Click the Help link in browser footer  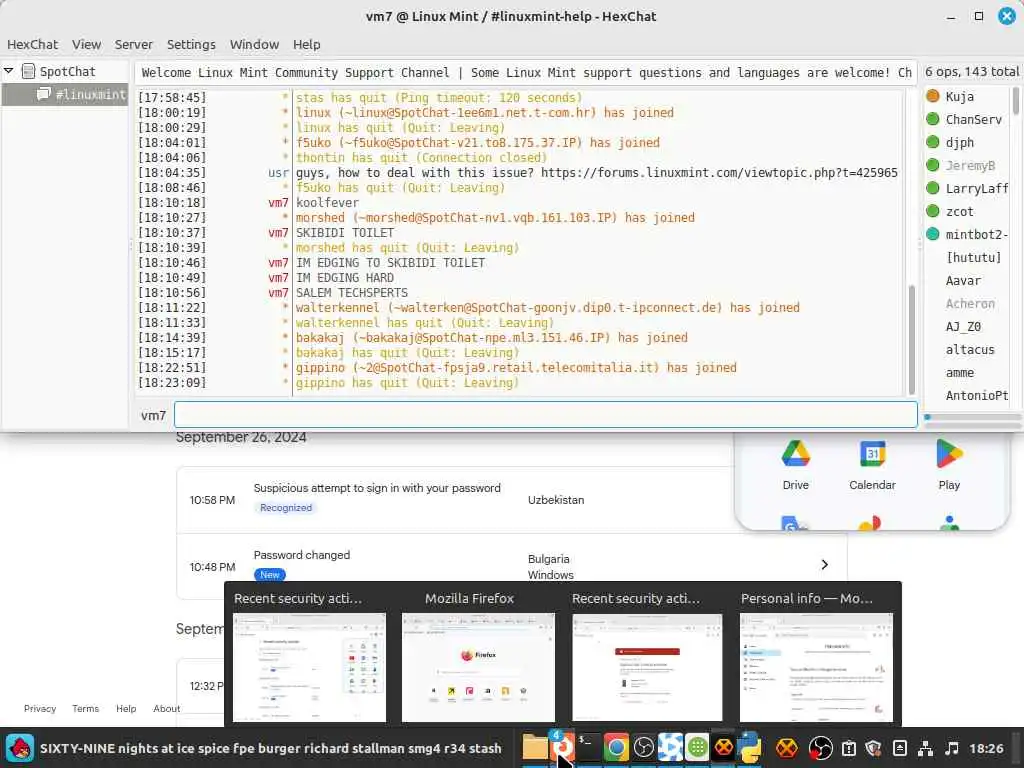126,709
